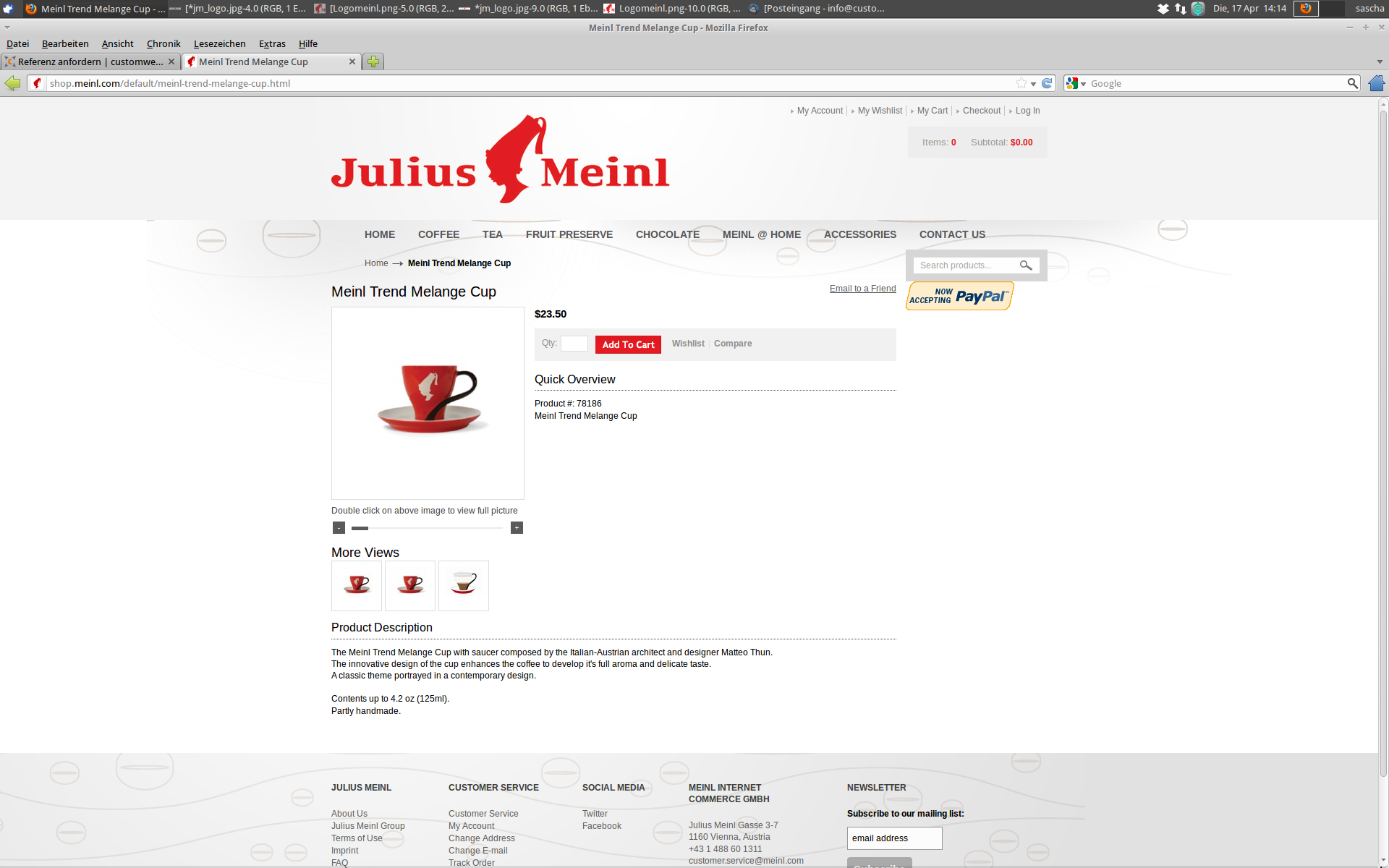This screenshot has height=868, width=1389.
Task: Open the My Account link in the header
Action: [x=820, y=111]
